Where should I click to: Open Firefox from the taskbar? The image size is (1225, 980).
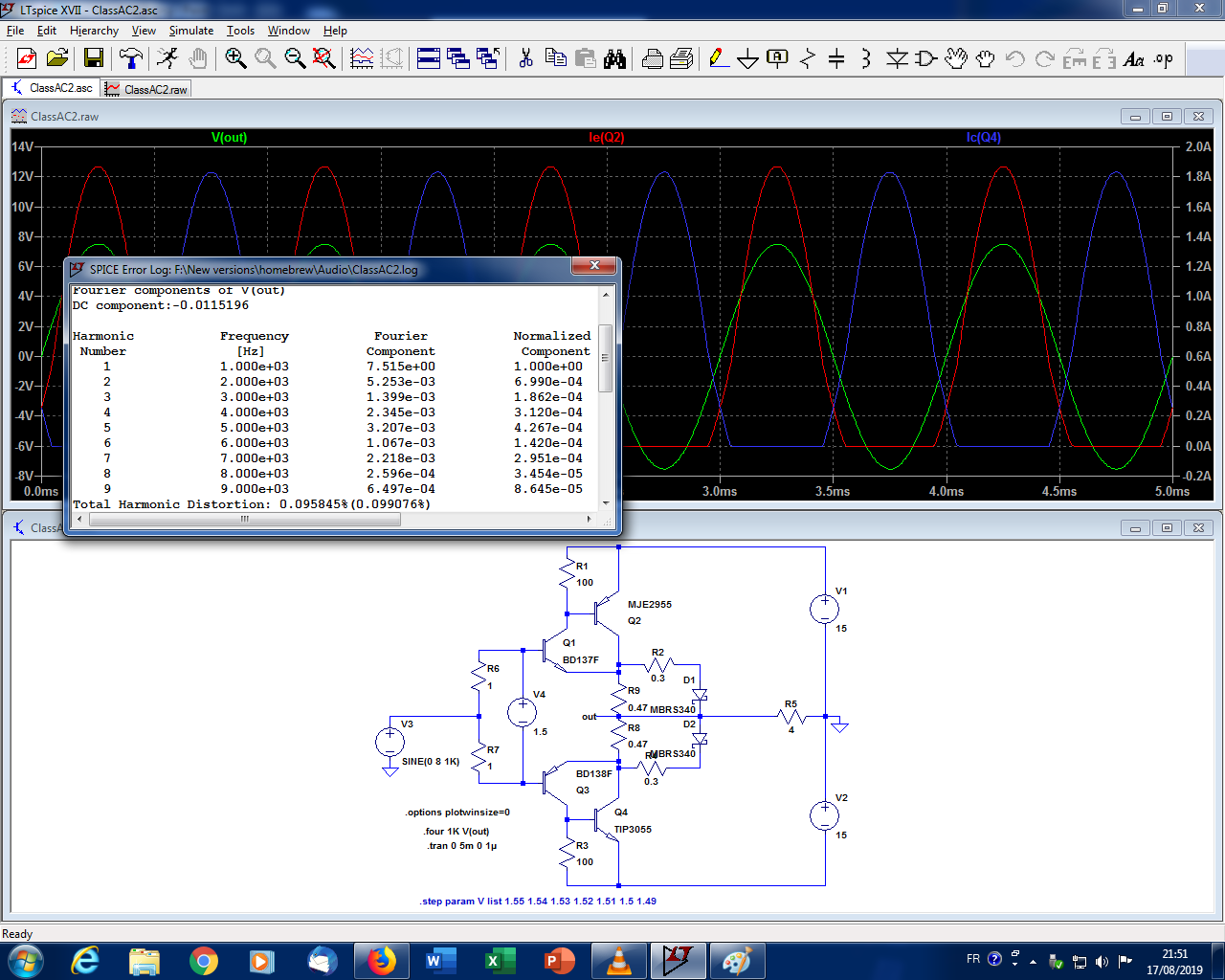(x=381, y=961)
